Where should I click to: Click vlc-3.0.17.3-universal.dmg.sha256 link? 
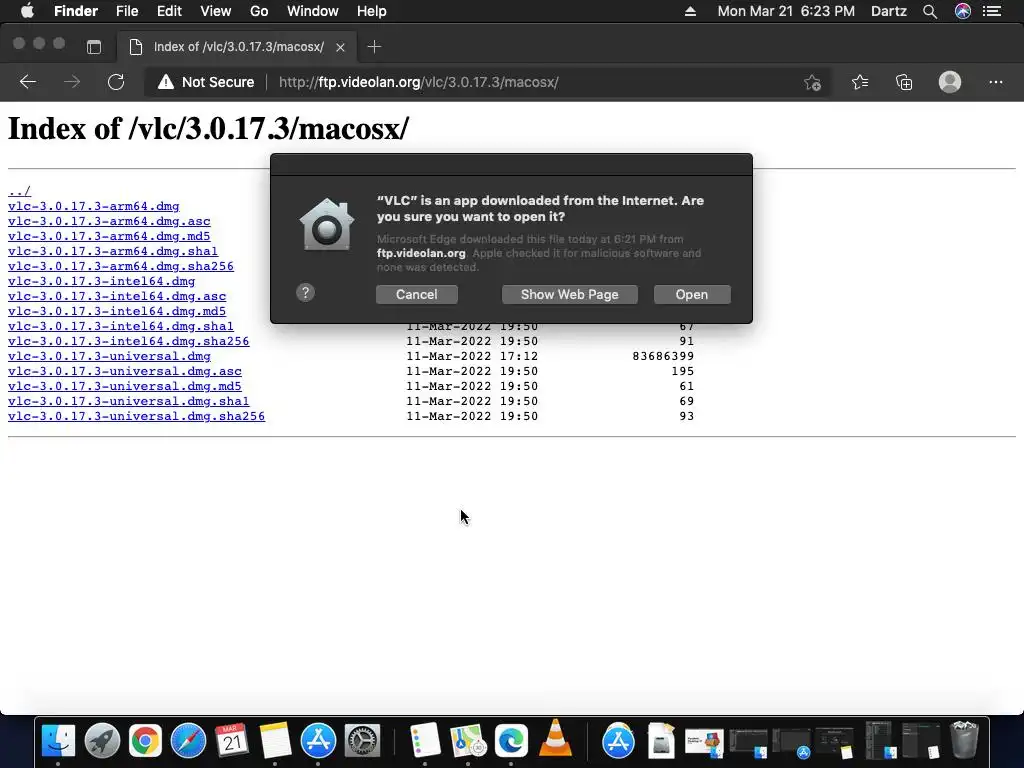coord(136,417)
